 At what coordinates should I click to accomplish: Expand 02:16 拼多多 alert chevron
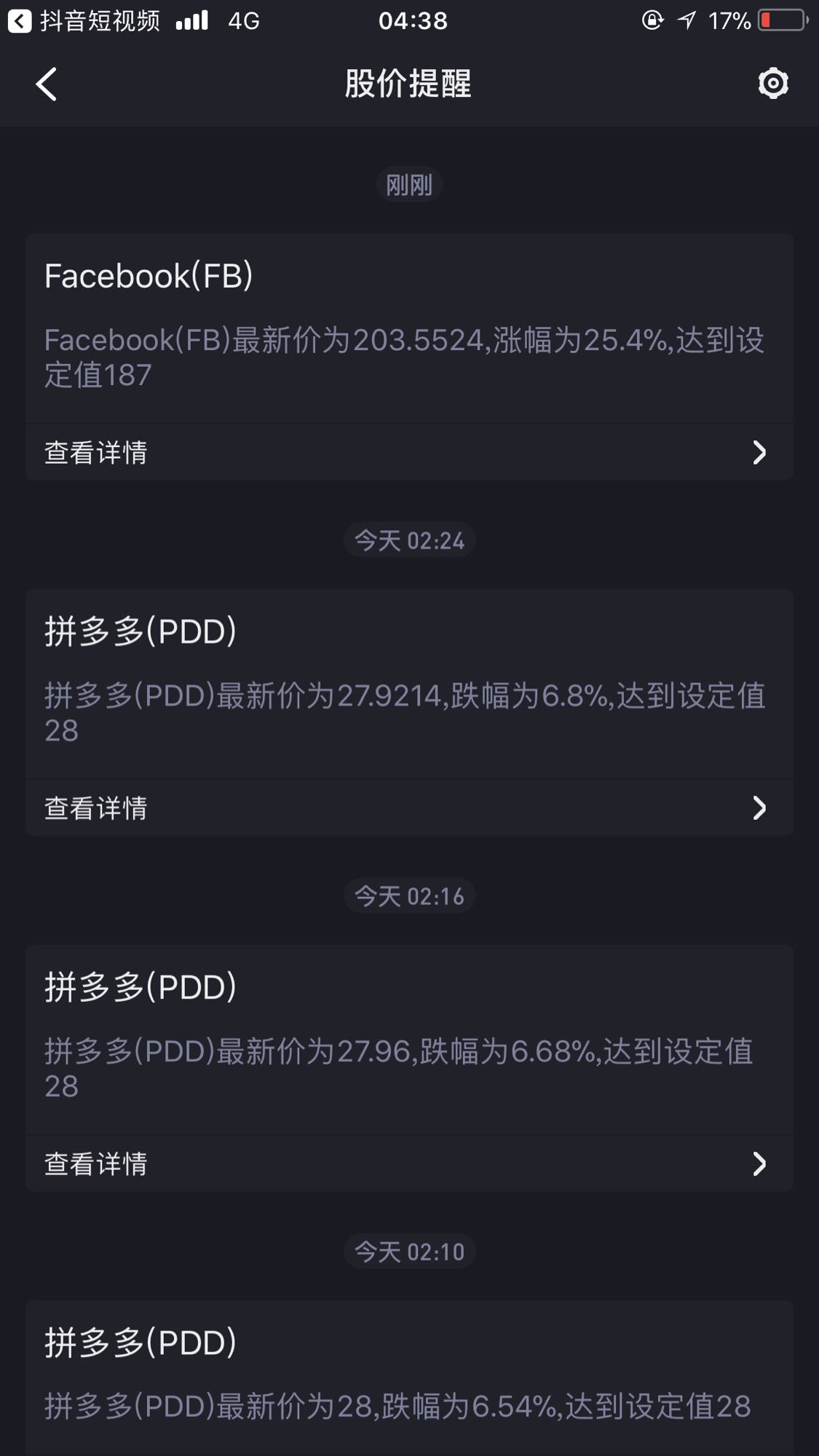coord(759,1163)
